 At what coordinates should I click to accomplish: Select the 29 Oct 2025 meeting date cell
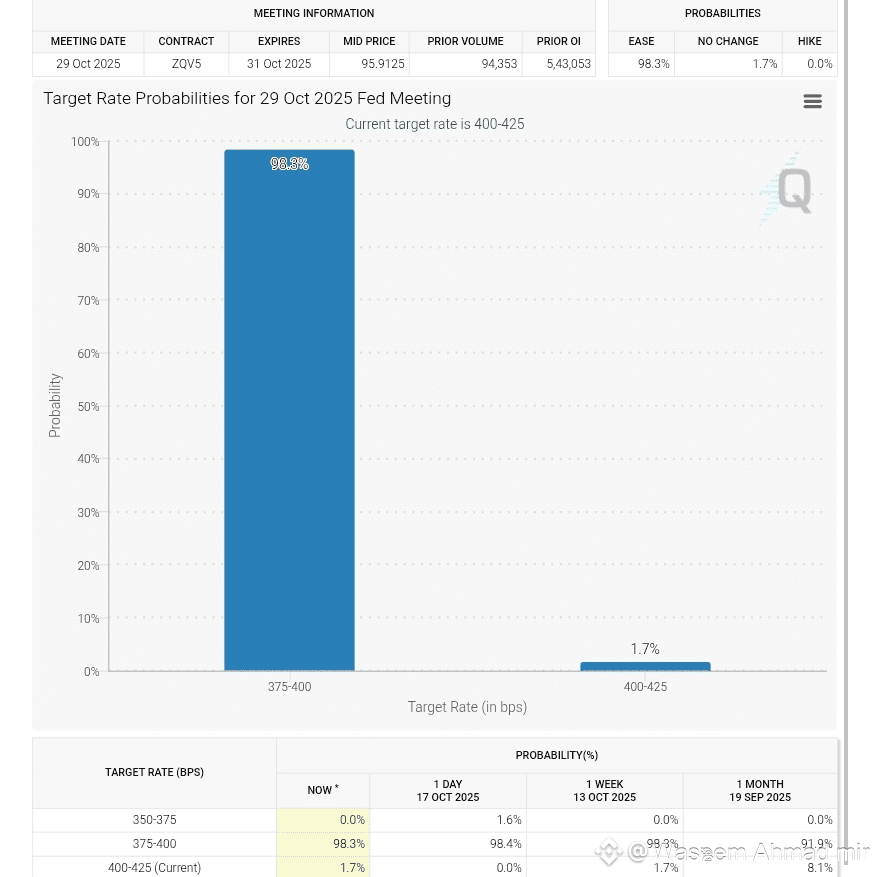(88, 64)
